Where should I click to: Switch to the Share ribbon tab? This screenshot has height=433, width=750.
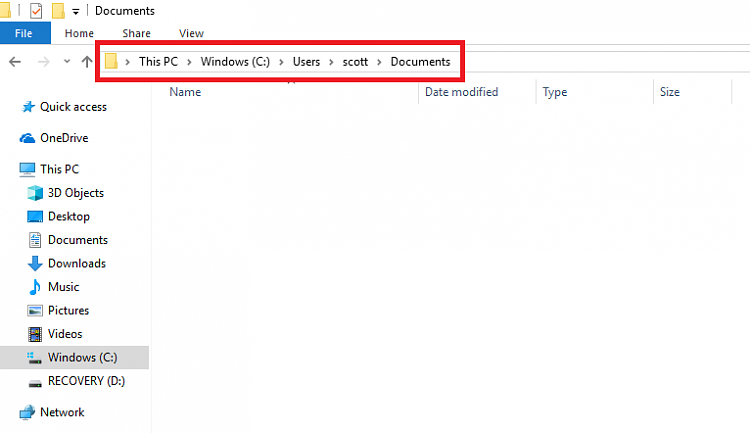(136, 33)
